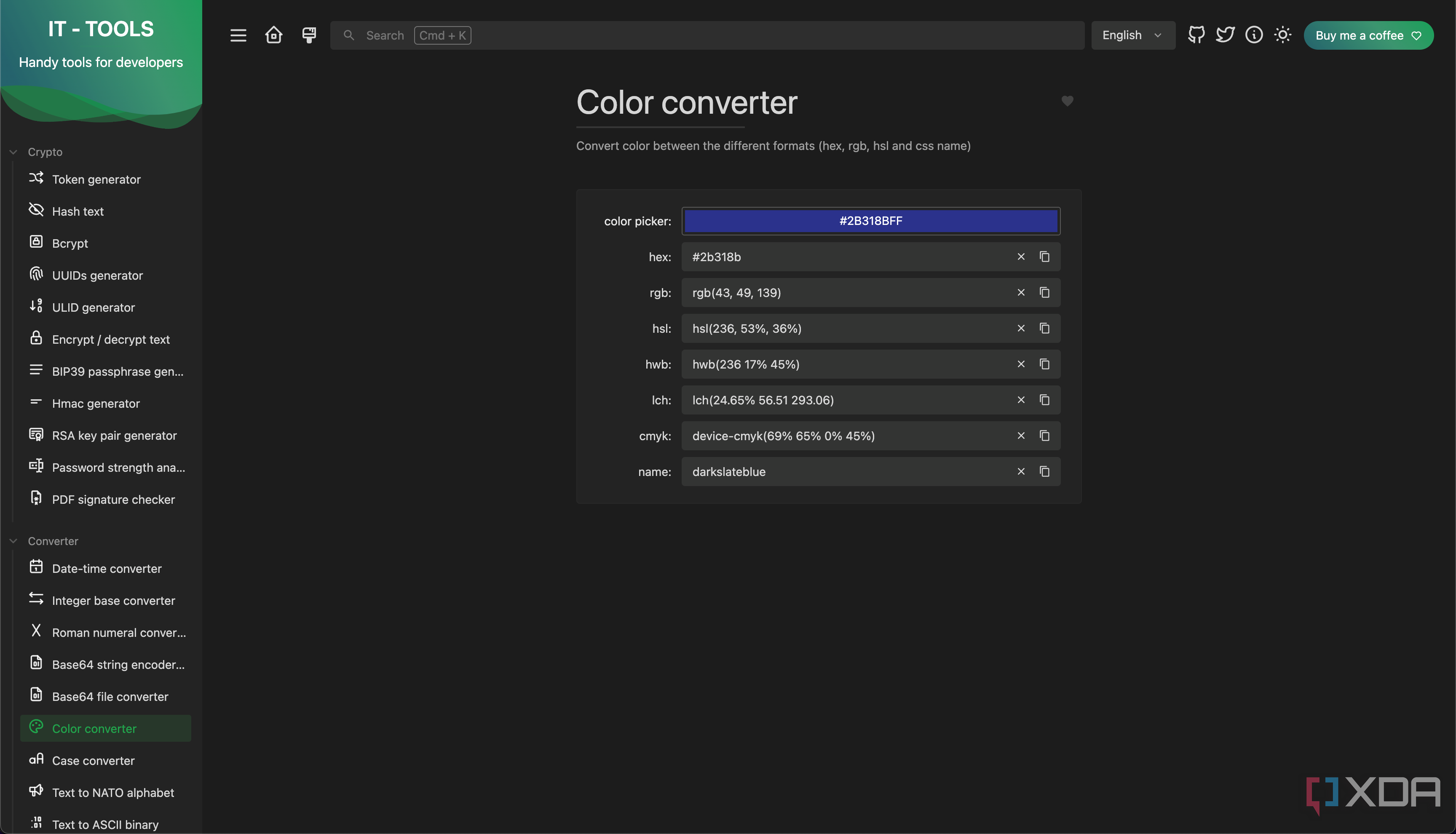Focus the Search input field
1456x834 pixels.
pyautogui.click(x=707, y=35)
